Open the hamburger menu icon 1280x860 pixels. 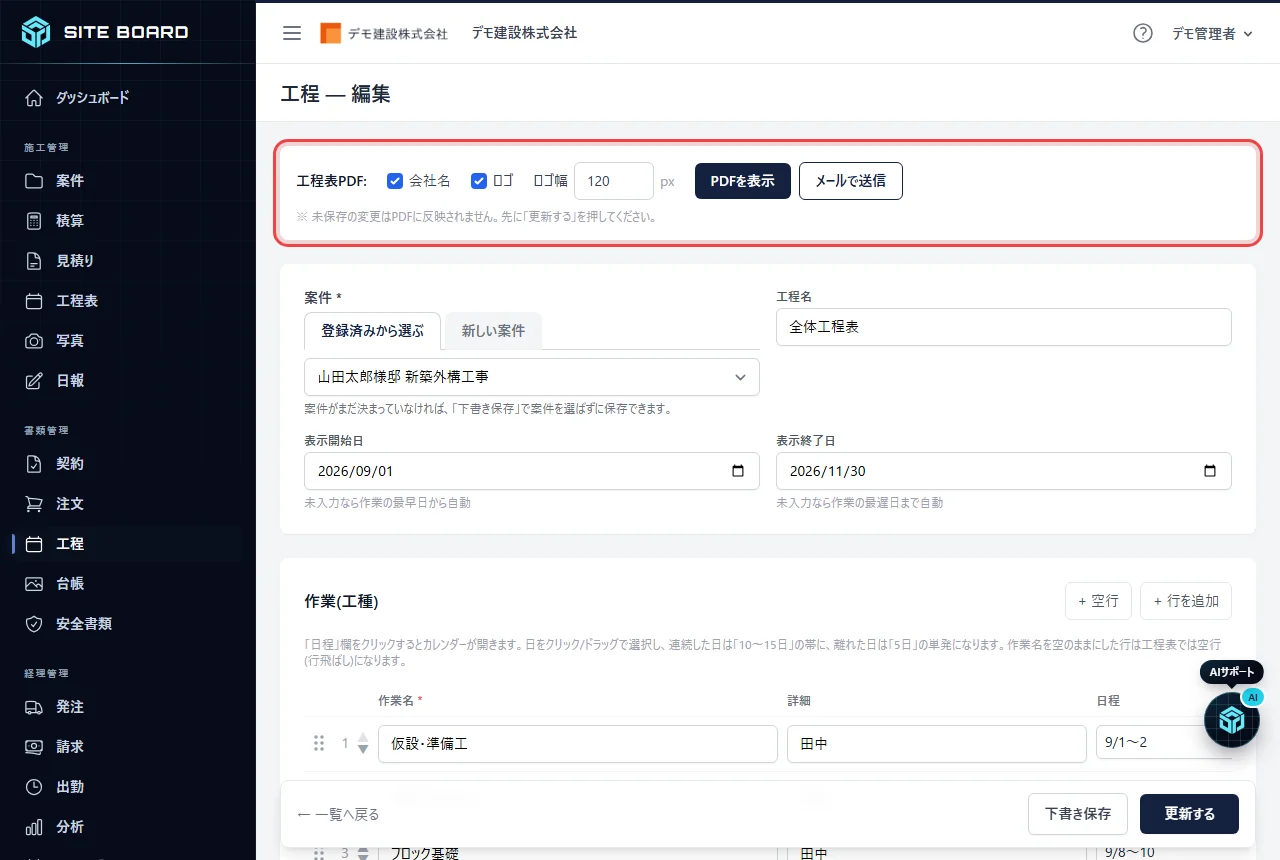click(292, 33)
